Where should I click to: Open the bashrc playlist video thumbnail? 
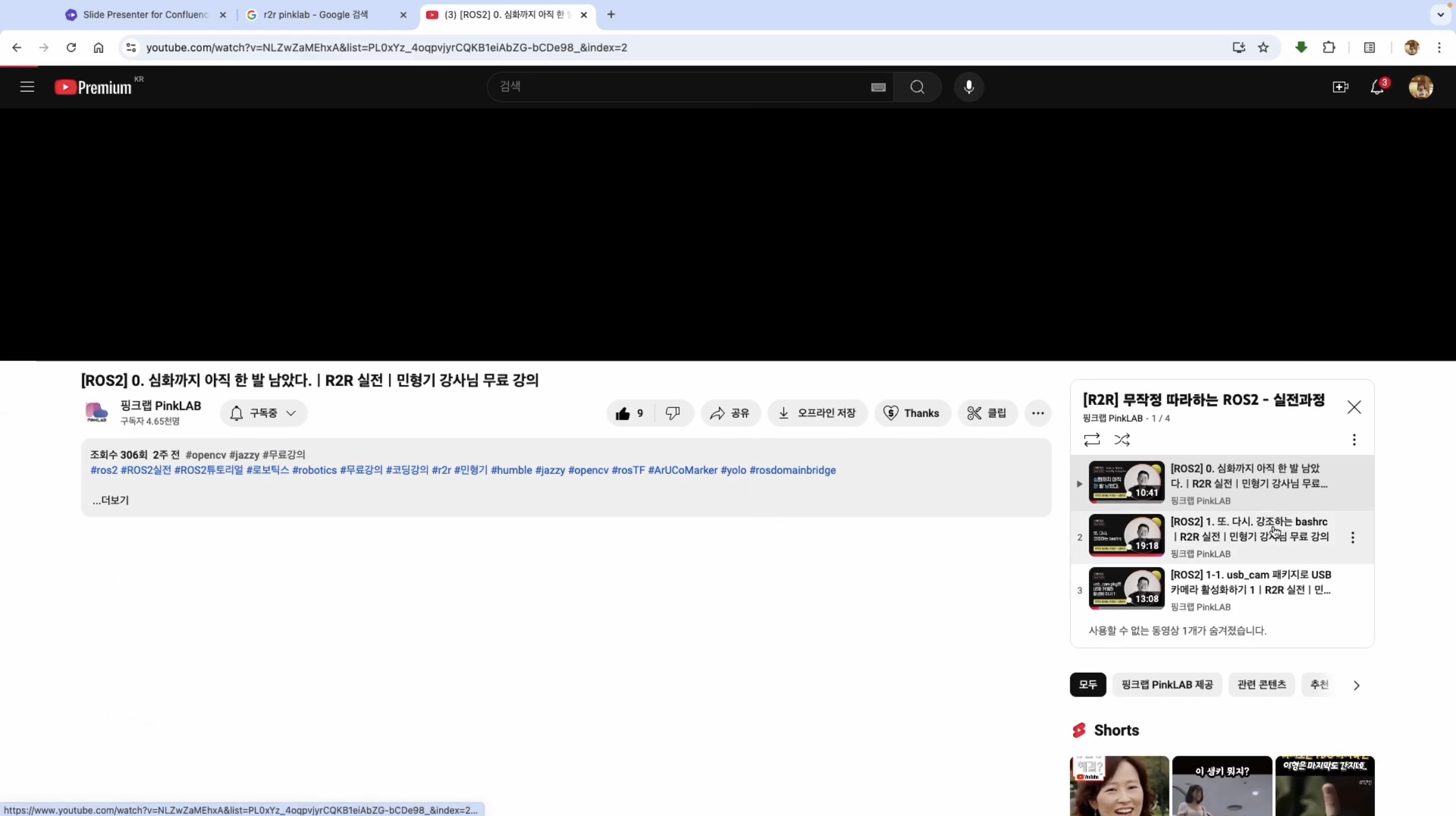click(1126, 536)
